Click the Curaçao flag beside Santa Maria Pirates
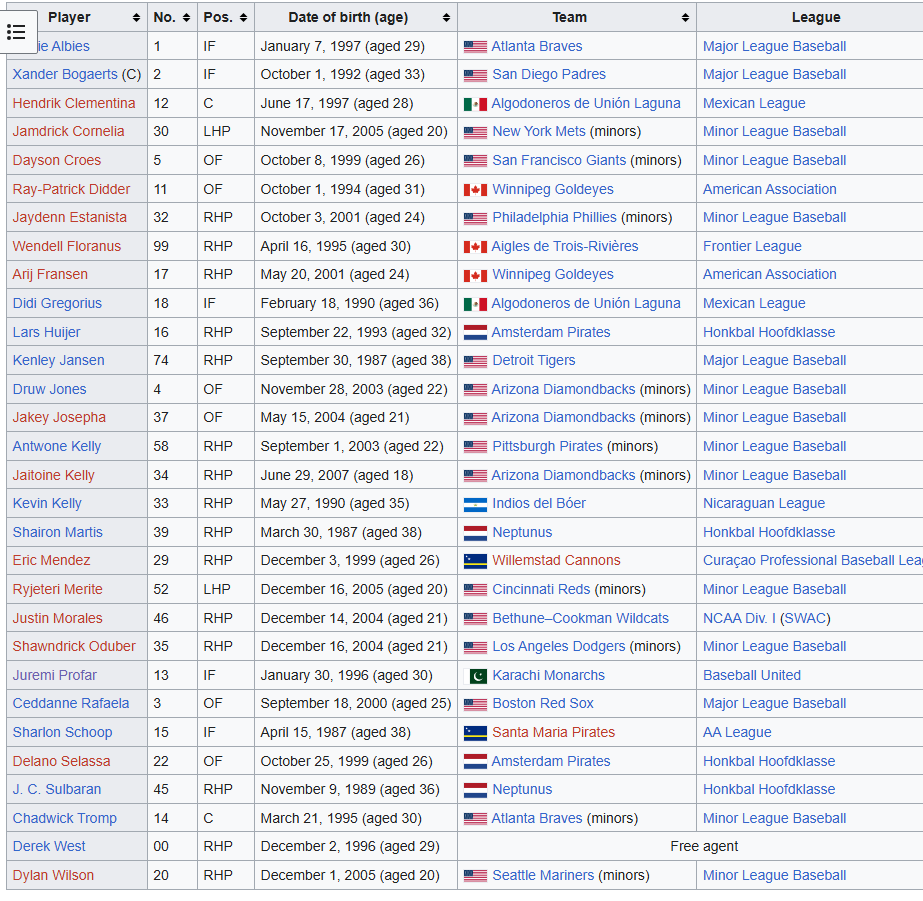The image size is (923, 901). coord(475,733)
